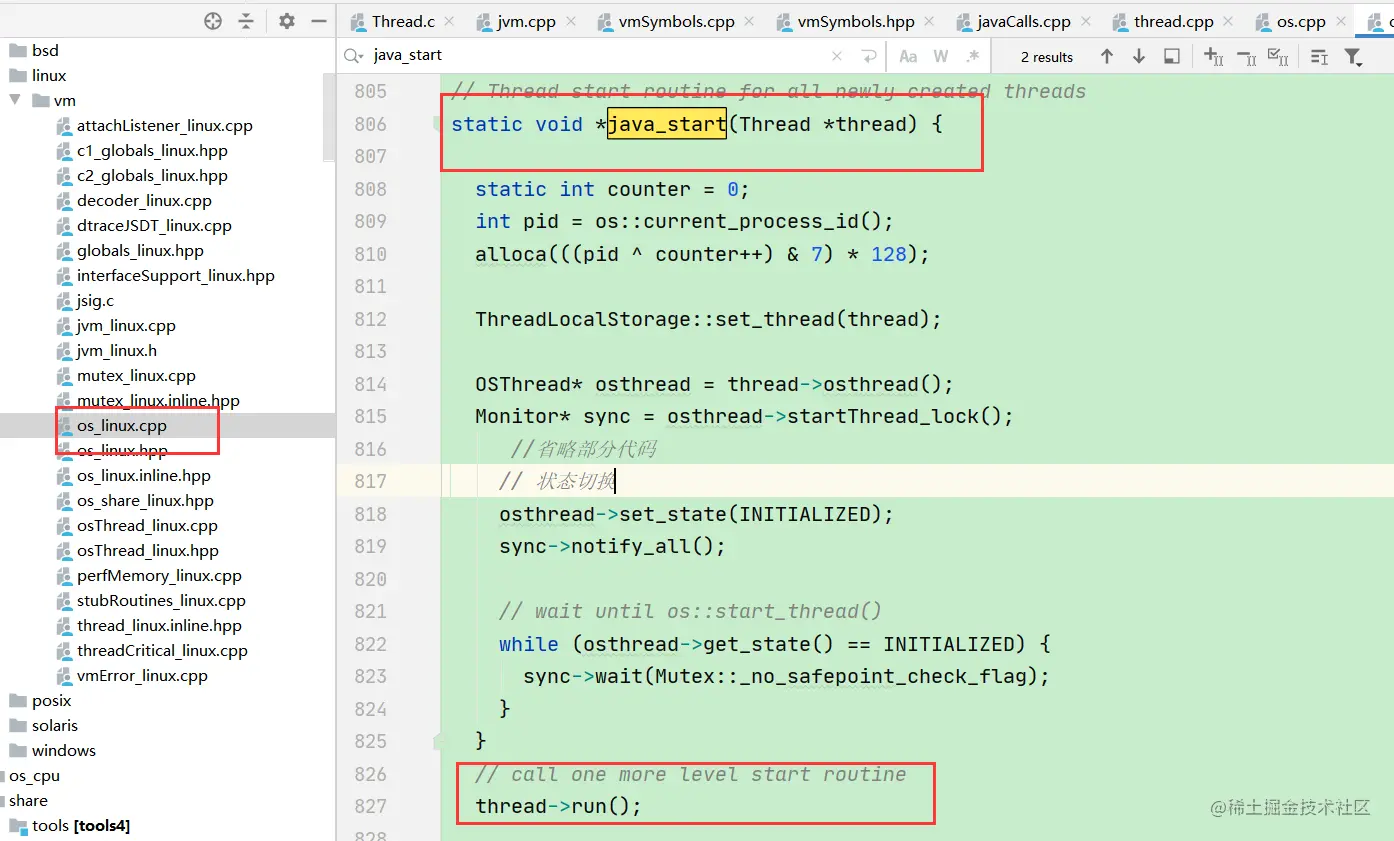This screenshot has width=1394, height=841.
Task: Switch to the thread.cpp tab
Action: tap(1174, 21)
